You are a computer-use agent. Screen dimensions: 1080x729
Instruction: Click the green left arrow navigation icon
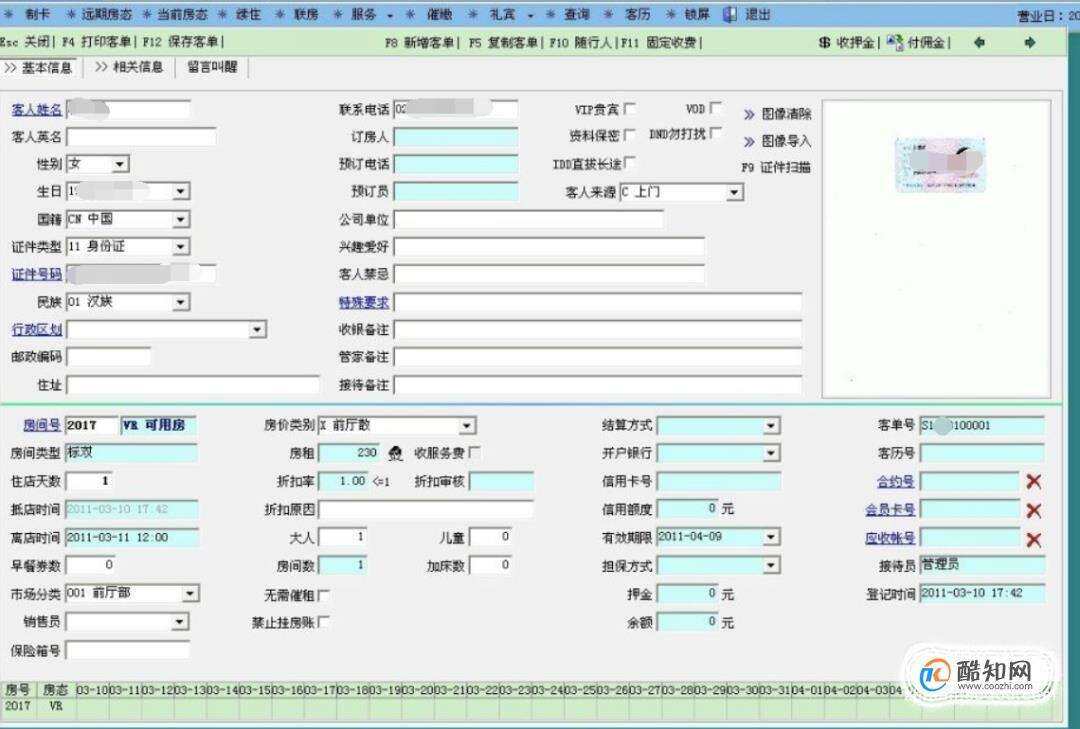(978, 42)
